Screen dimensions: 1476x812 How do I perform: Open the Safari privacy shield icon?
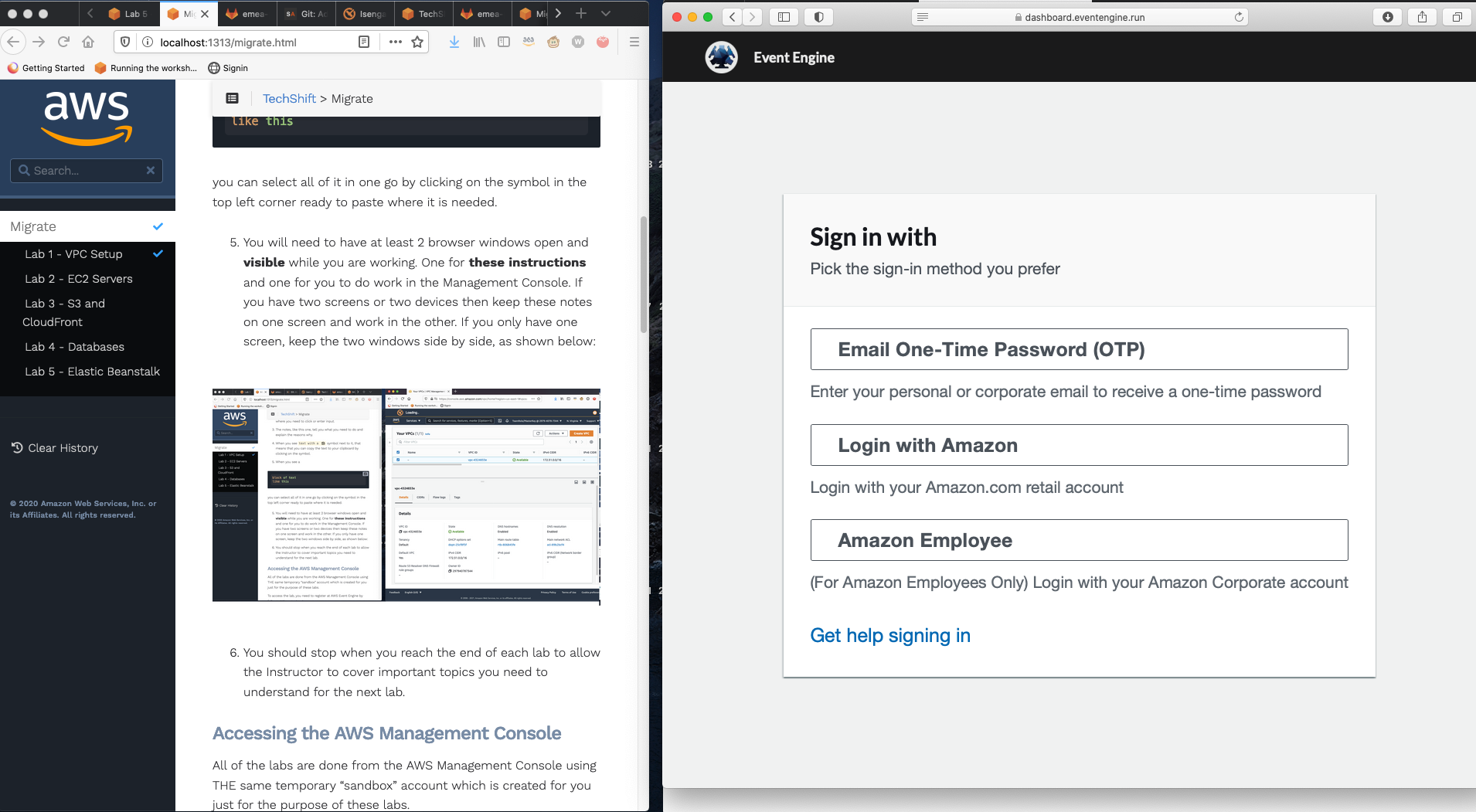(818, 17)
